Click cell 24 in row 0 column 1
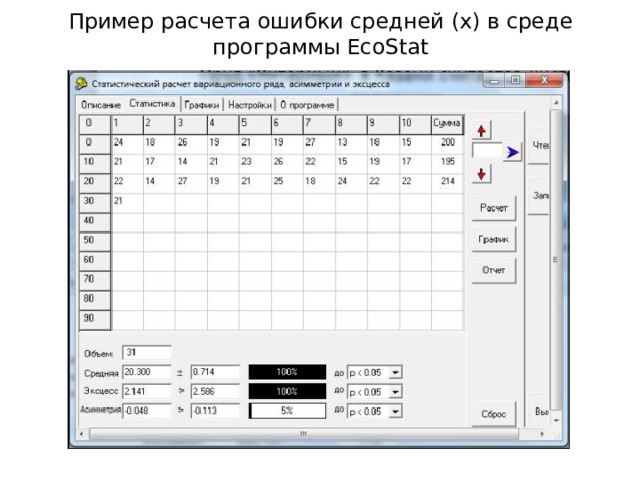 127,142
